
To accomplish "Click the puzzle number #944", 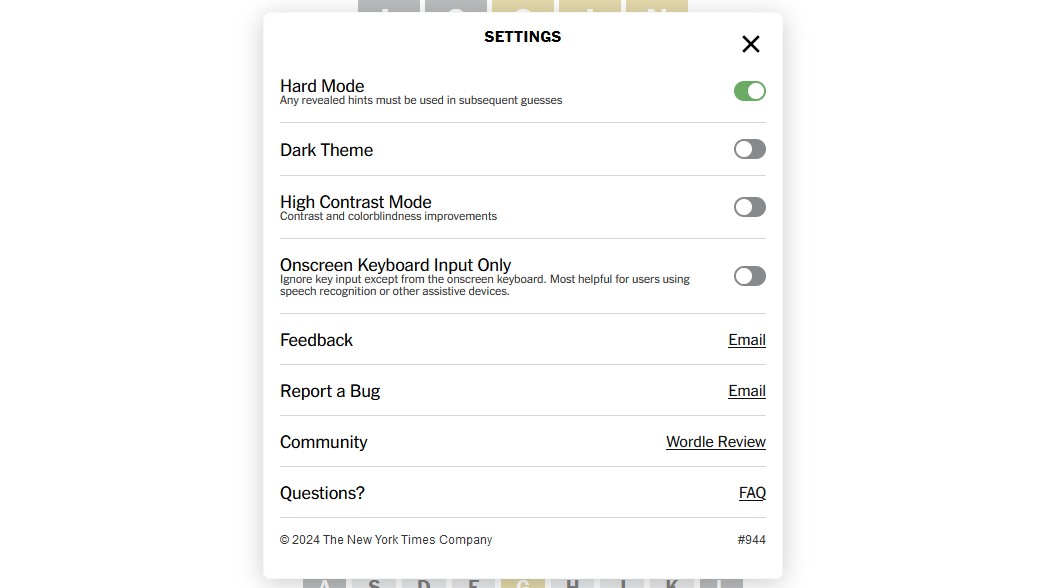I will 751,540.
